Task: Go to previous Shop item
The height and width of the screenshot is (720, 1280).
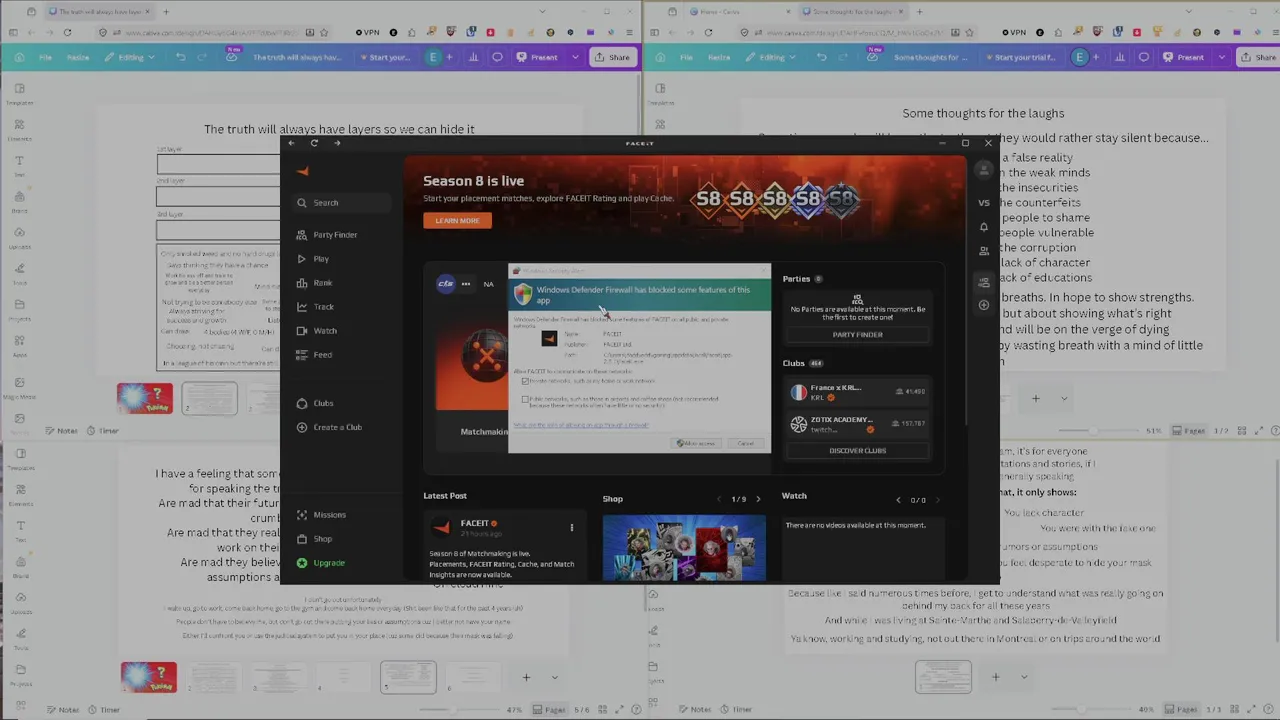Action: click(x=719, y=499)
